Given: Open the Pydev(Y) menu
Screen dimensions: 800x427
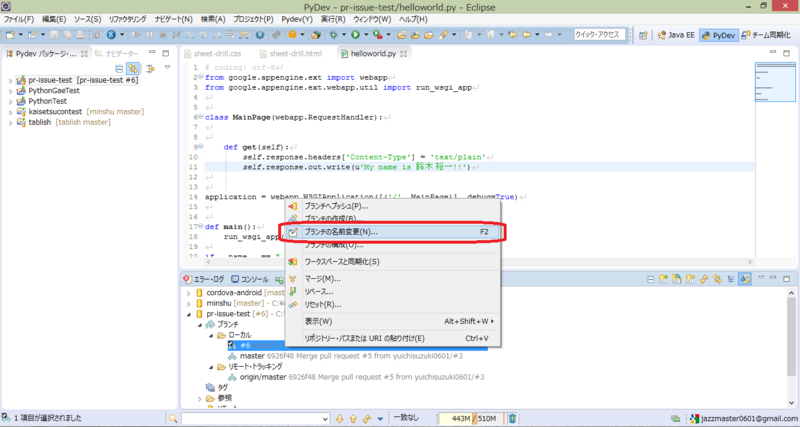Looking at the screenshot, I should (296, 19).
